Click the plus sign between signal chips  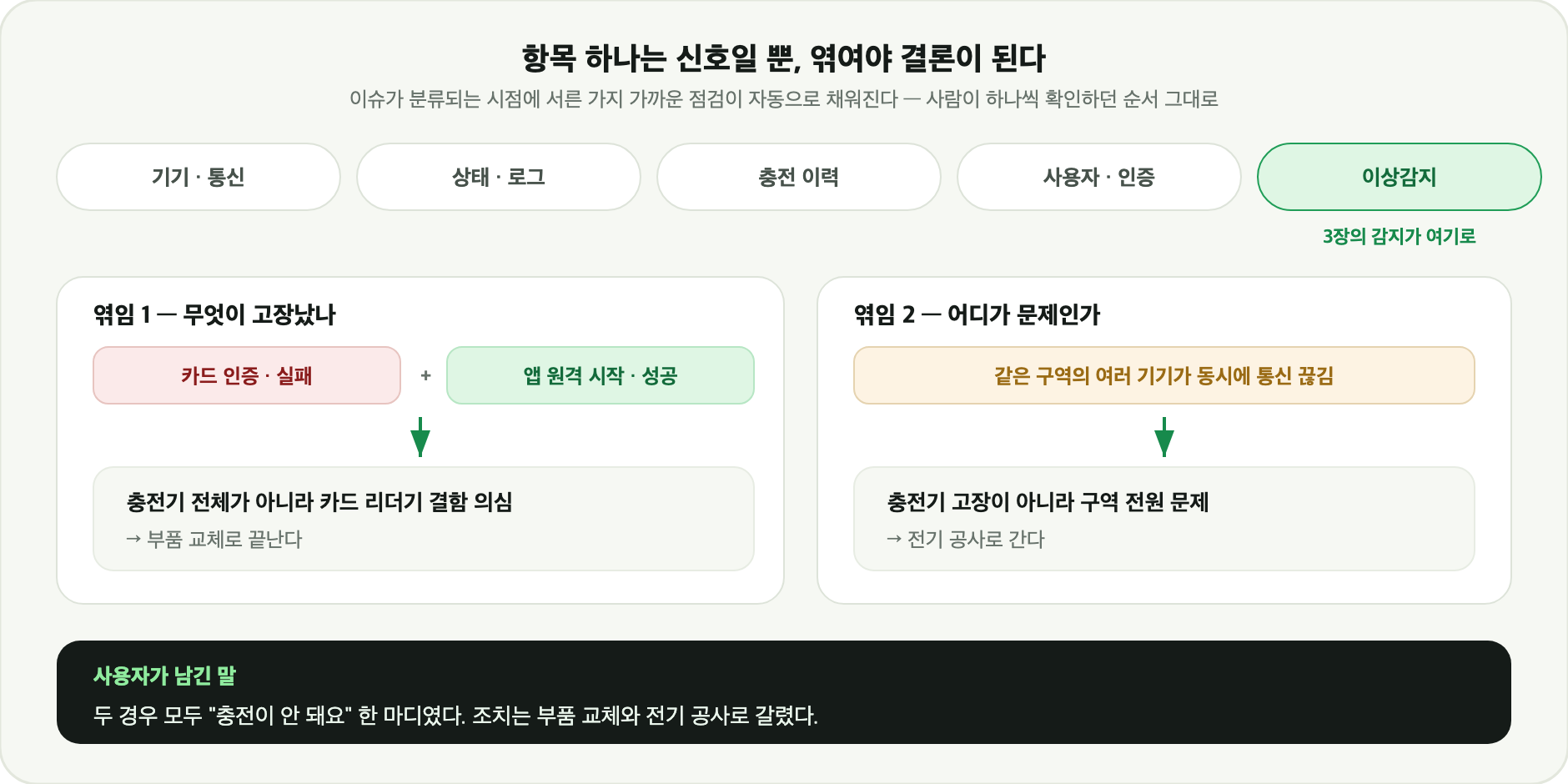pos(425,375)
